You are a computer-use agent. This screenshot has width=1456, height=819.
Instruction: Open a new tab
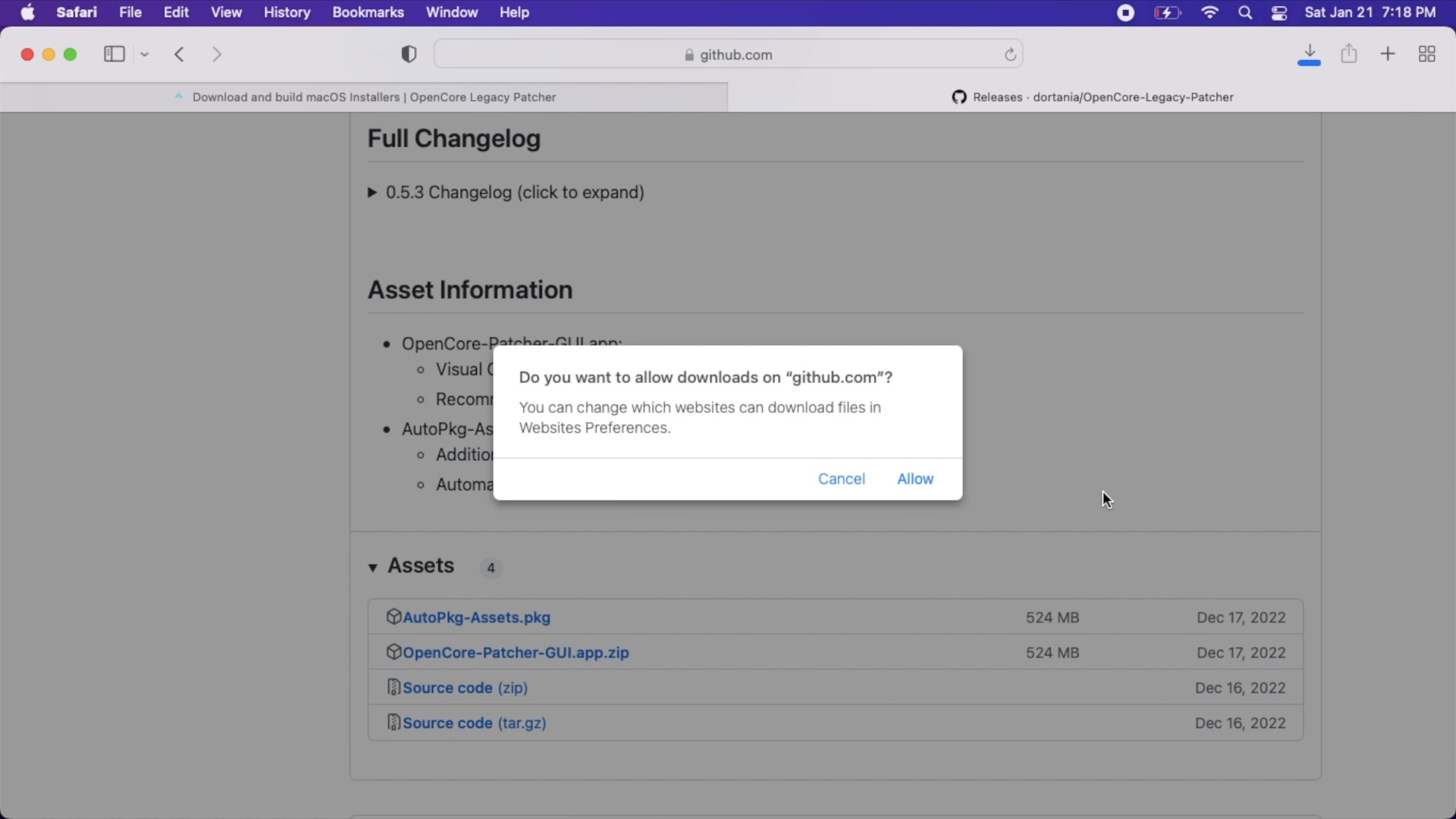click(1388, 54)
